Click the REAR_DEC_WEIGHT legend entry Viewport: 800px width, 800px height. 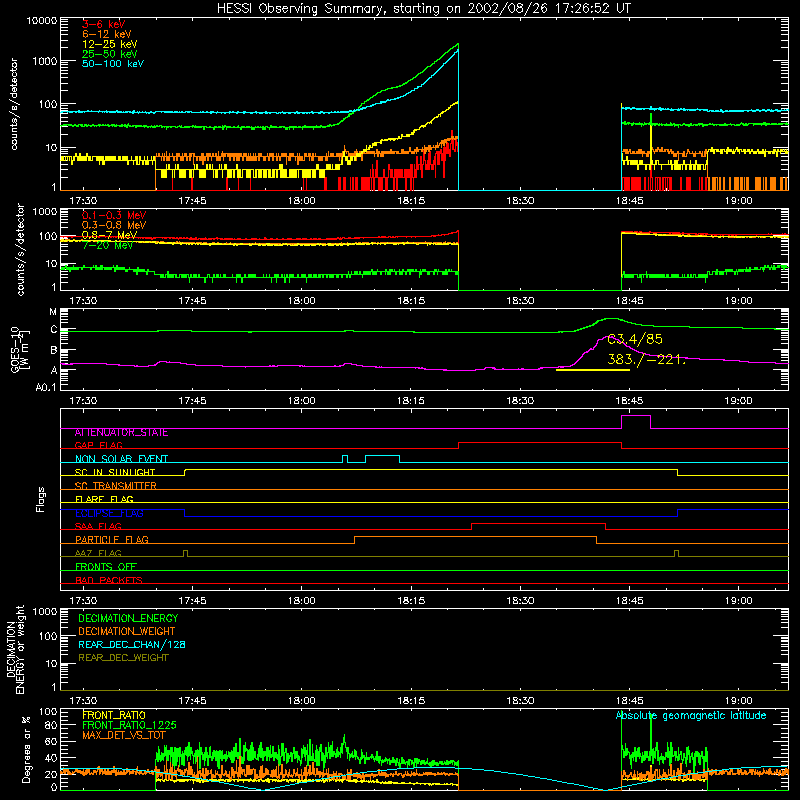[x=123, y=658]
